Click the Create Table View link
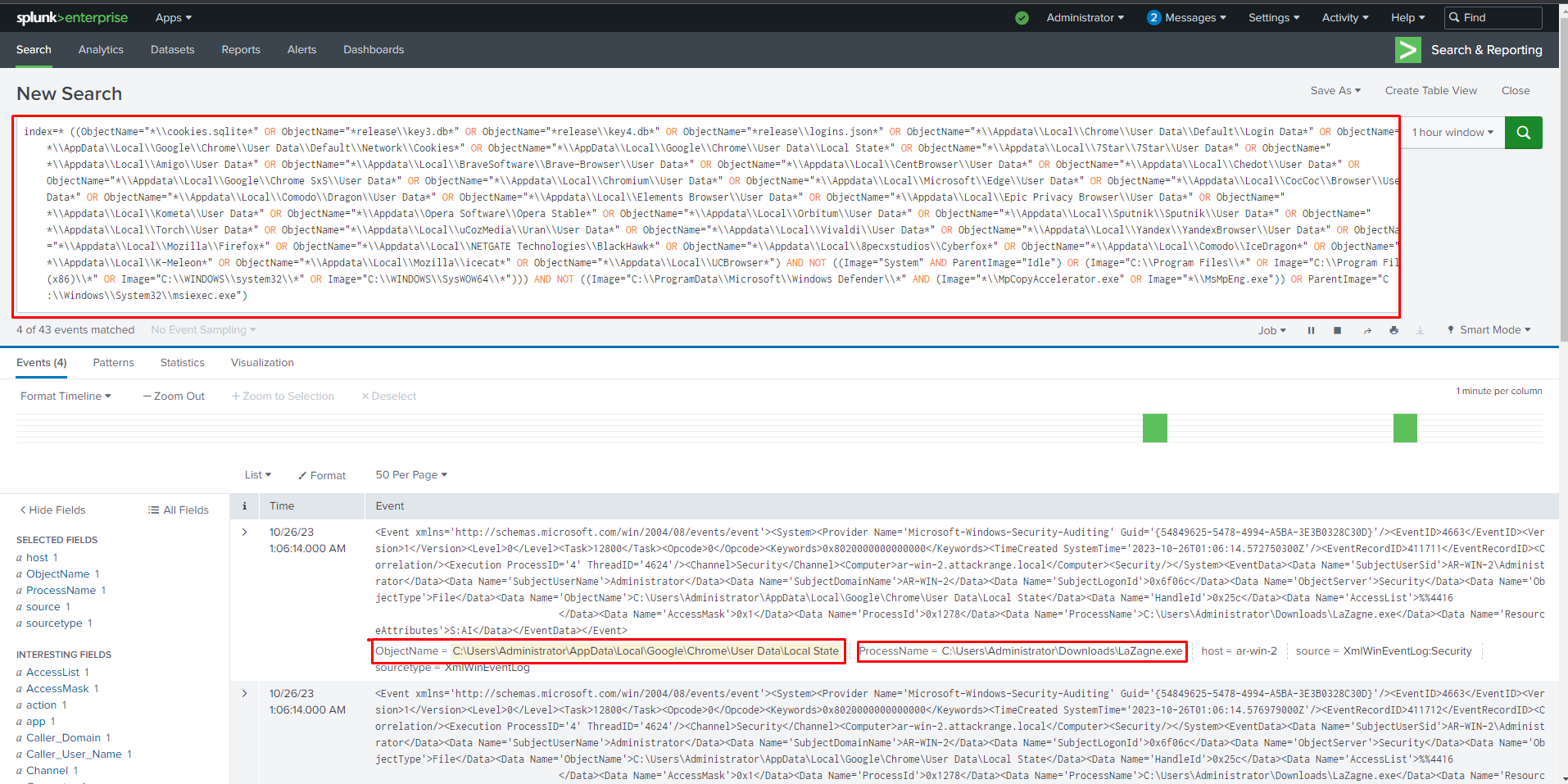Screen dimensions: 1568x784 [x=1430, y=90]
